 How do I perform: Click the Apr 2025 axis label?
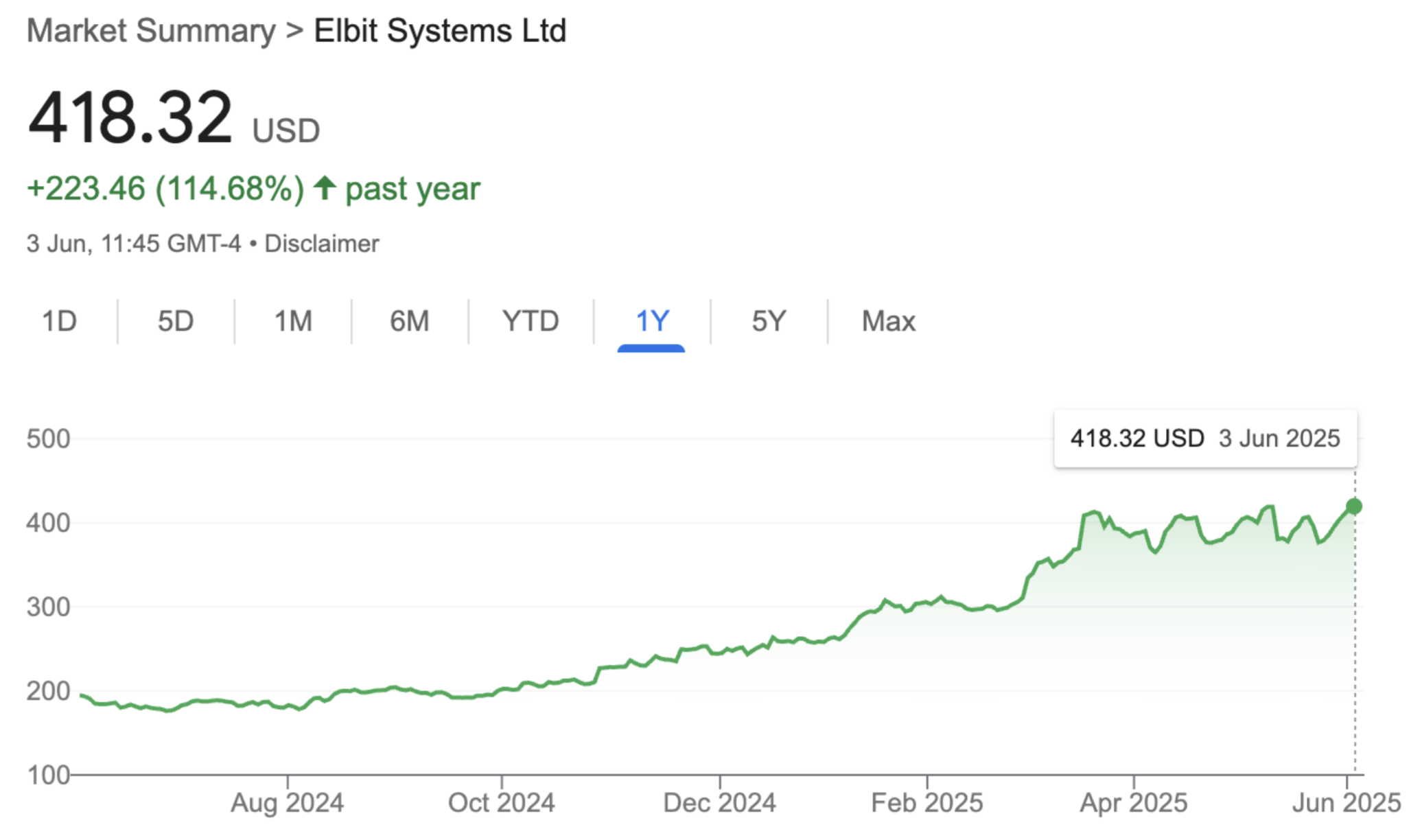[1134, 802]
